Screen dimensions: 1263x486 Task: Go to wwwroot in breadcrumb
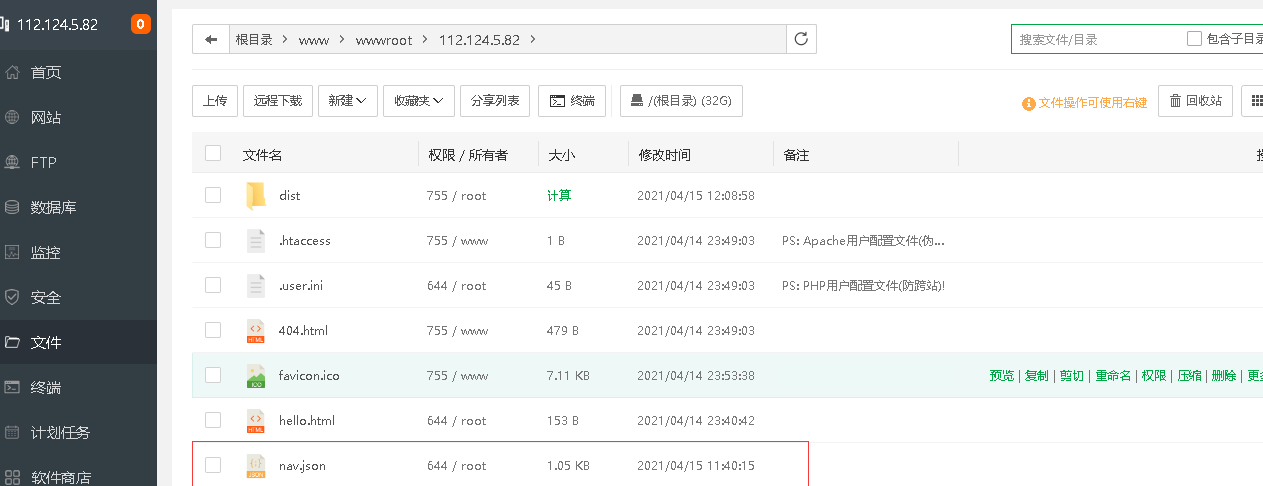[x=383, y=40]
